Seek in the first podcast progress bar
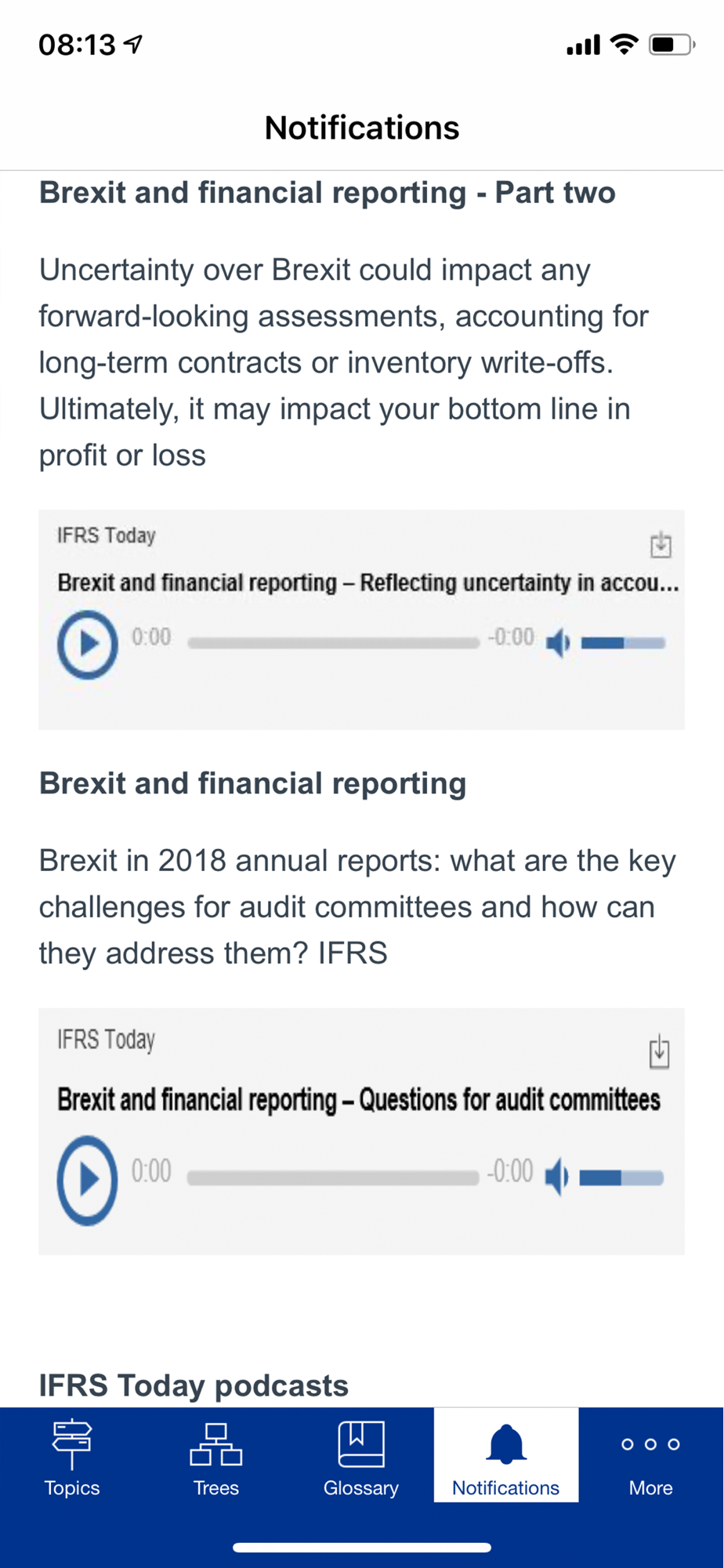Viewport: 724px width, 1568px height. [x=334, y=643]
